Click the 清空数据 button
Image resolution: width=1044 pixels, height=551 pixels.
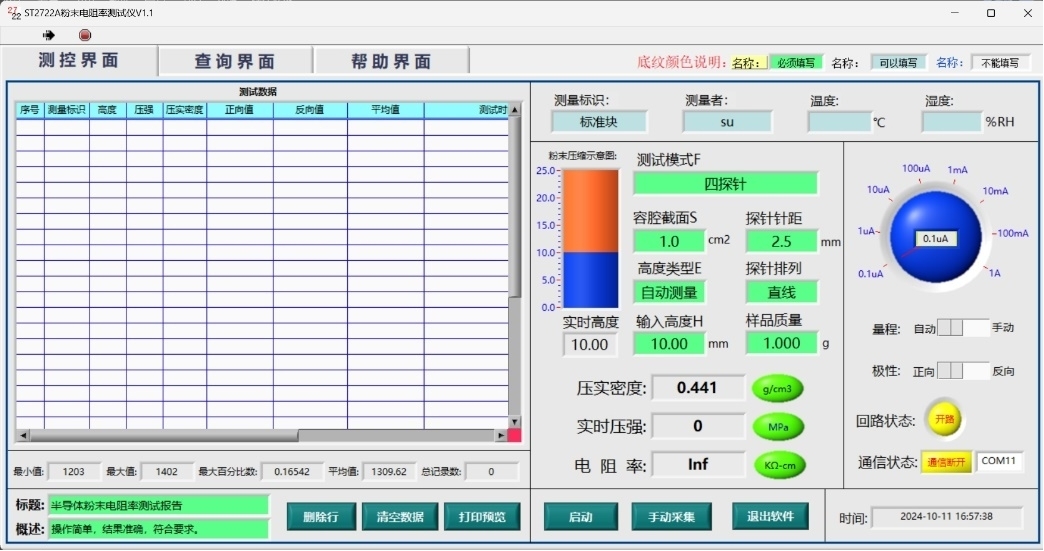tap(399, 517)
